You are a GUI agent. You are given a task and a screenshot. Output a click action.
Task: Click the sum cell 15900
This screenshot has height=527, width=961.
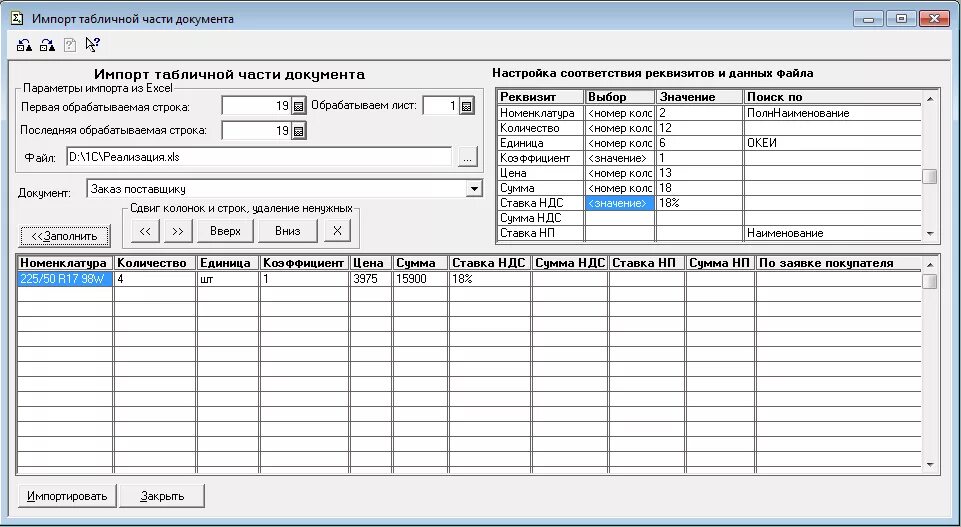tap(420, 279)
